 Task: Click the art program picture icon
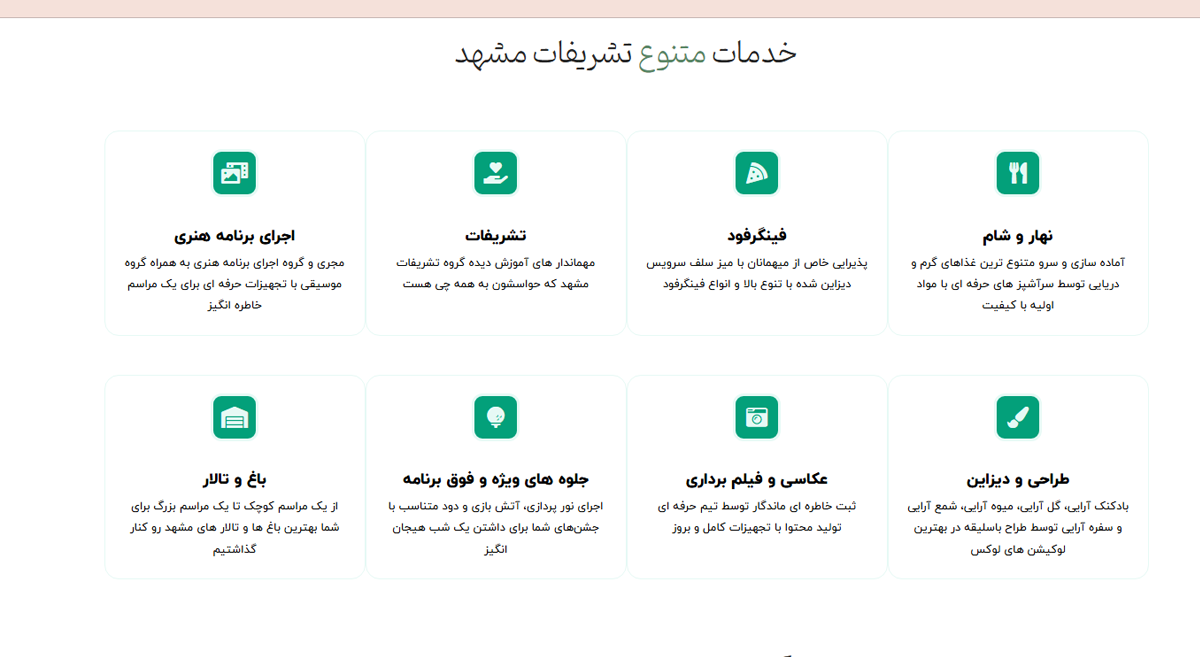pyautogui.click(x=234, y=173)
